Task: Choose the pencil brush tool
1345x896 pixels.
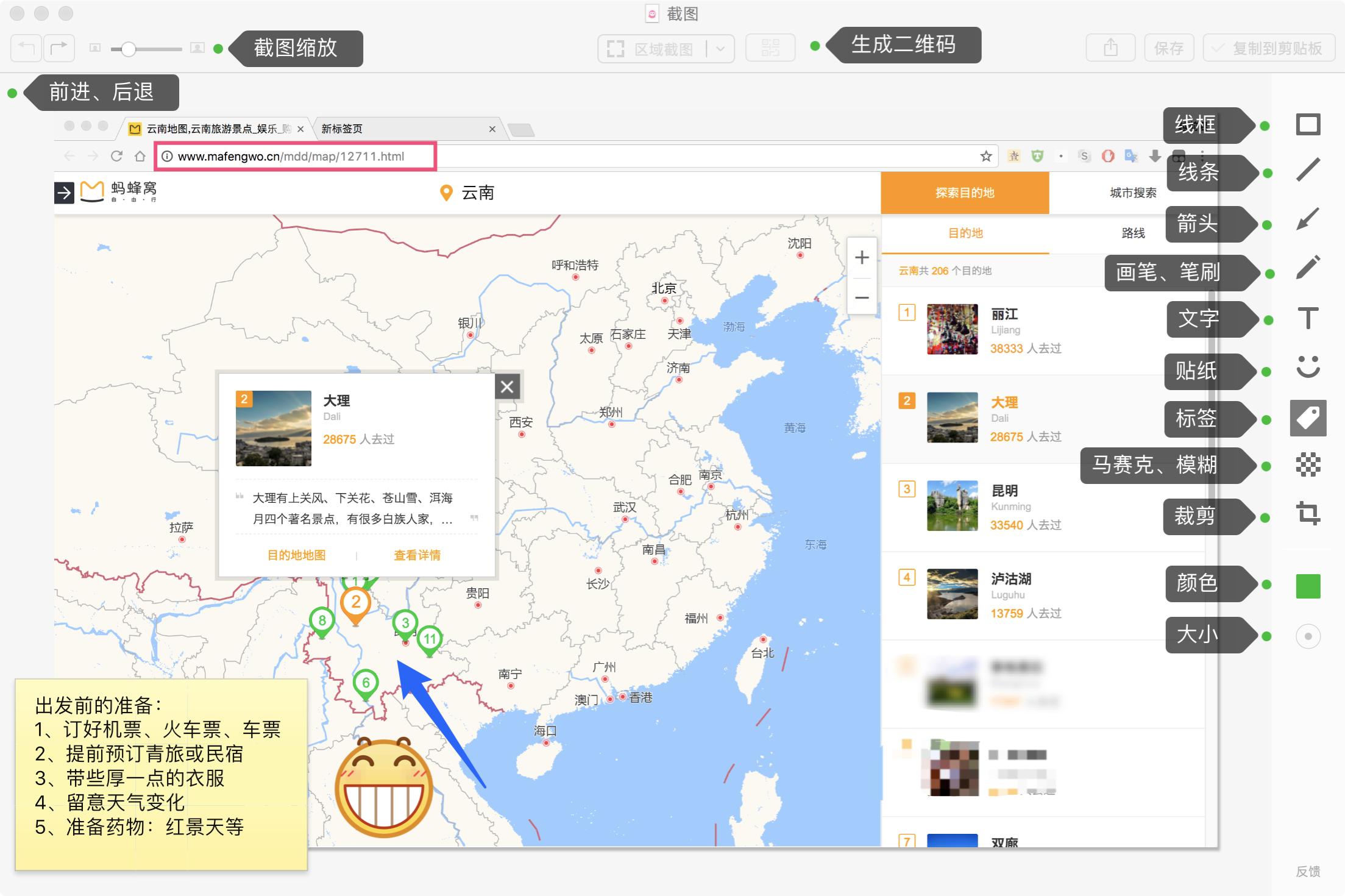Action: click(x=1308, y=268)
